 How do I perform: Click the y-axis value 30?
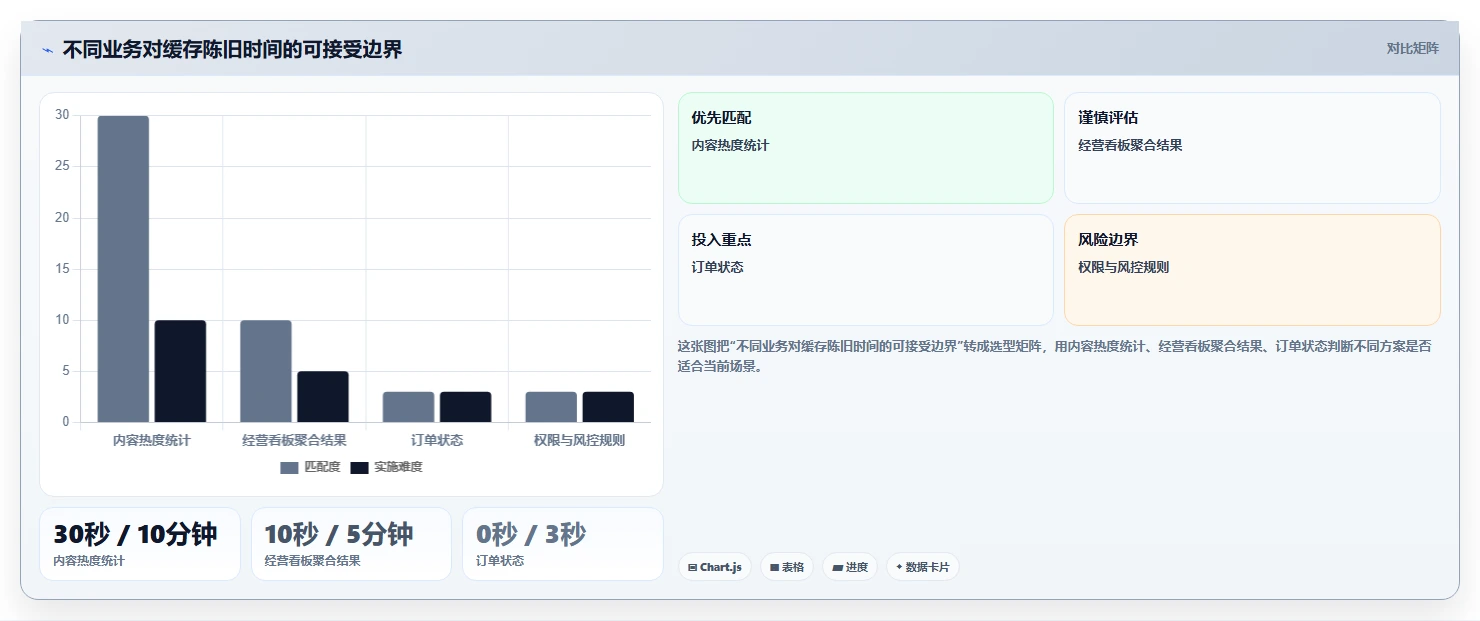(x=62, y=115)
